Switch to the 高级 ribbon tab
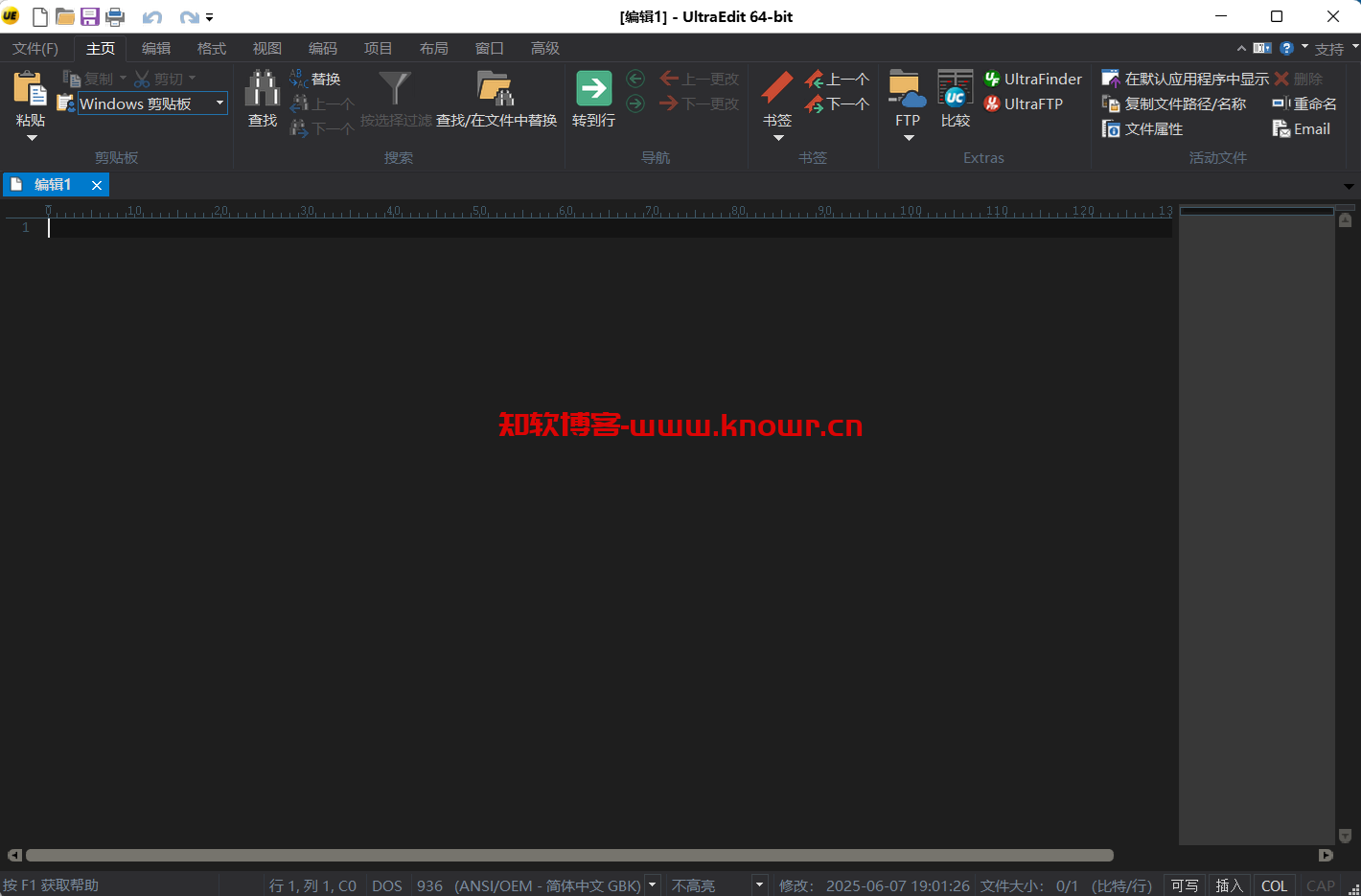Screen dimensions: 1361x896 [545, 48]
